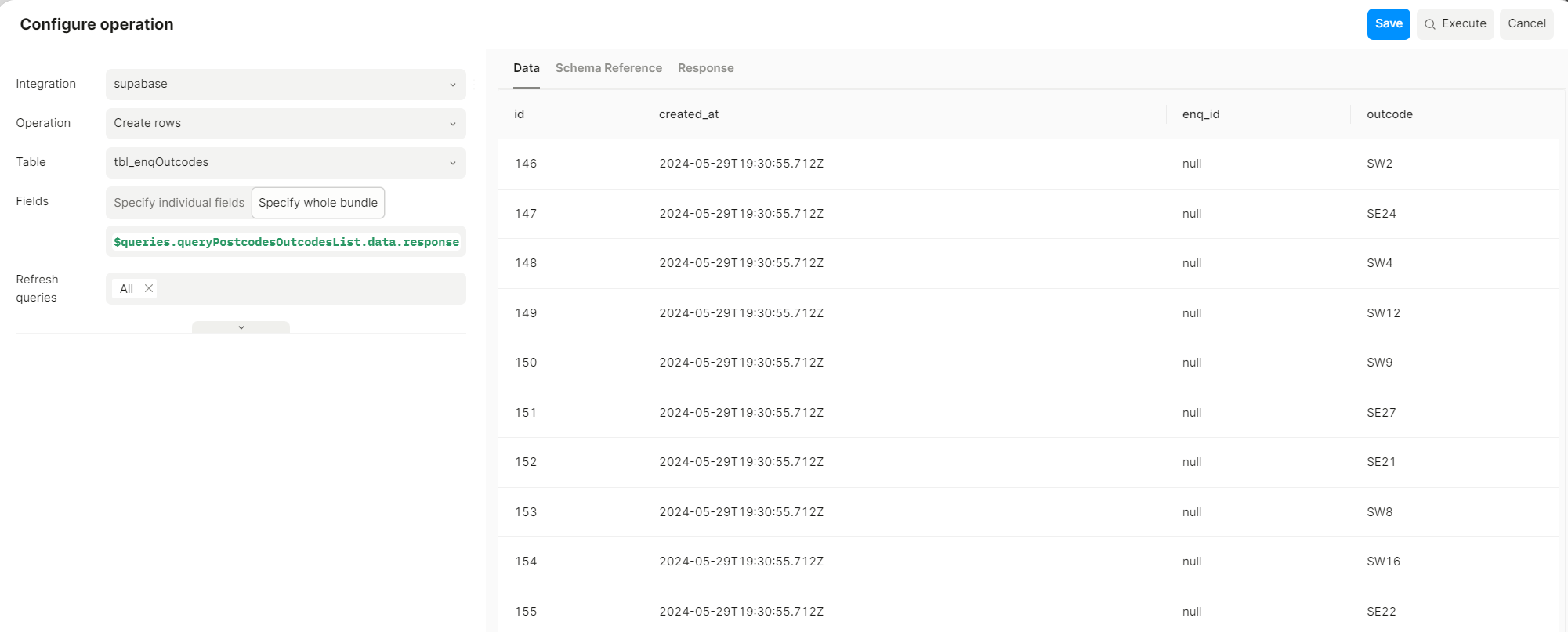Open the Data tab
Screen dimensions: 1568x632
527,68
